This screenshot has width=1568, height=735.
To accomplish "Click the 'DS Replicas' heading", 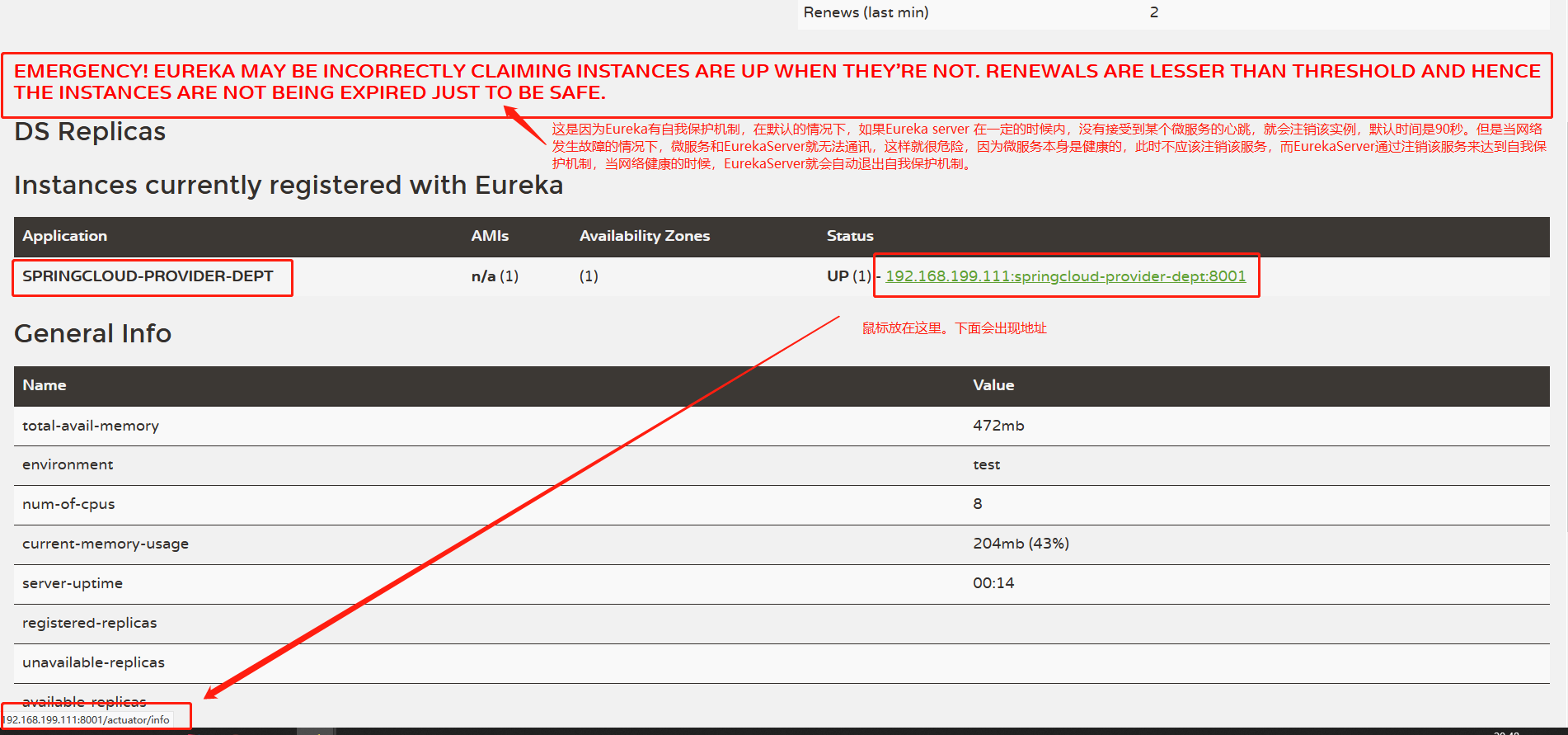I will (x=90, y=132).
